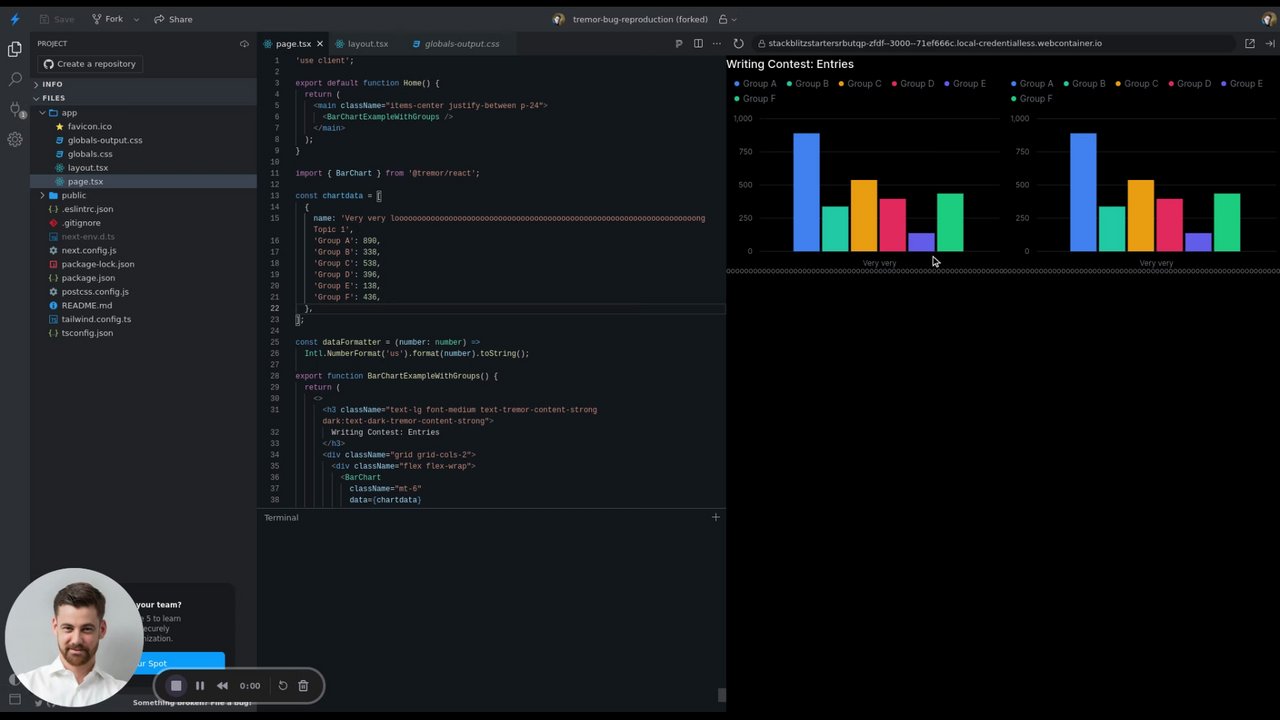Click the Terminal panel label
The image size is (1280, 720).
281,518
